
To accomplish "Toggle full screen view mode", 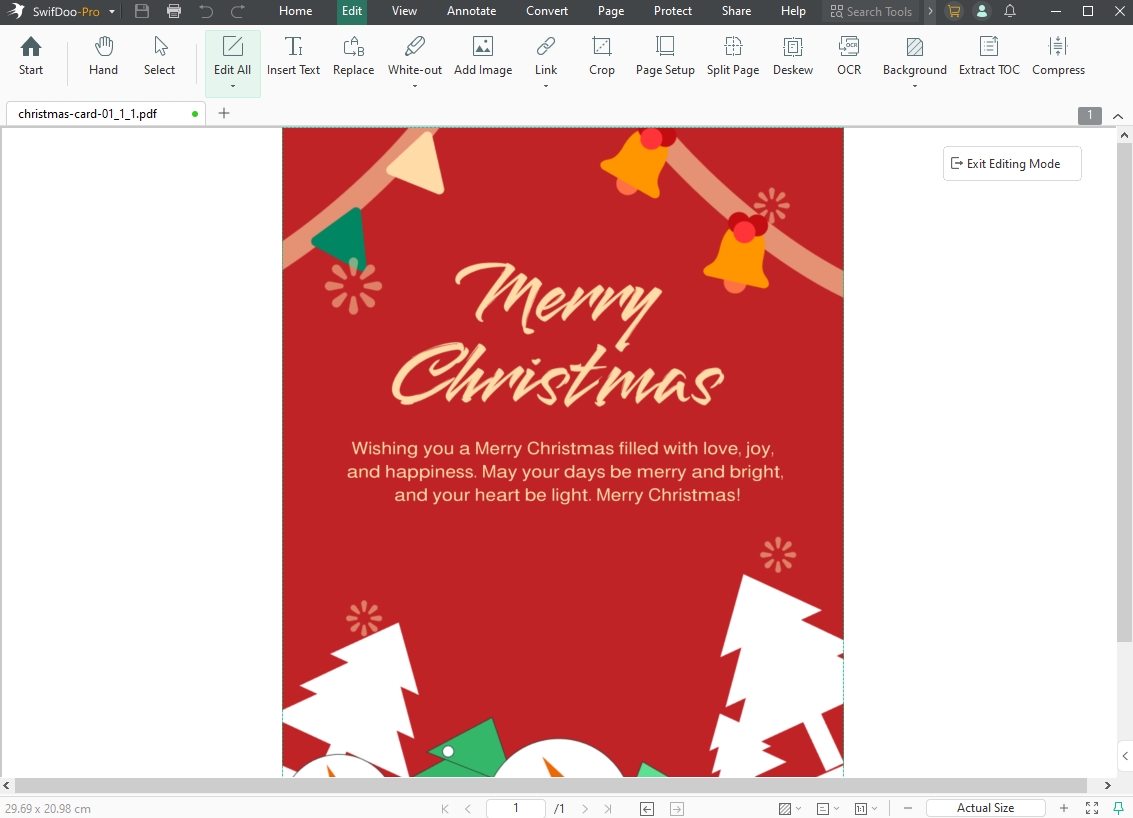I will point(1091,807).
